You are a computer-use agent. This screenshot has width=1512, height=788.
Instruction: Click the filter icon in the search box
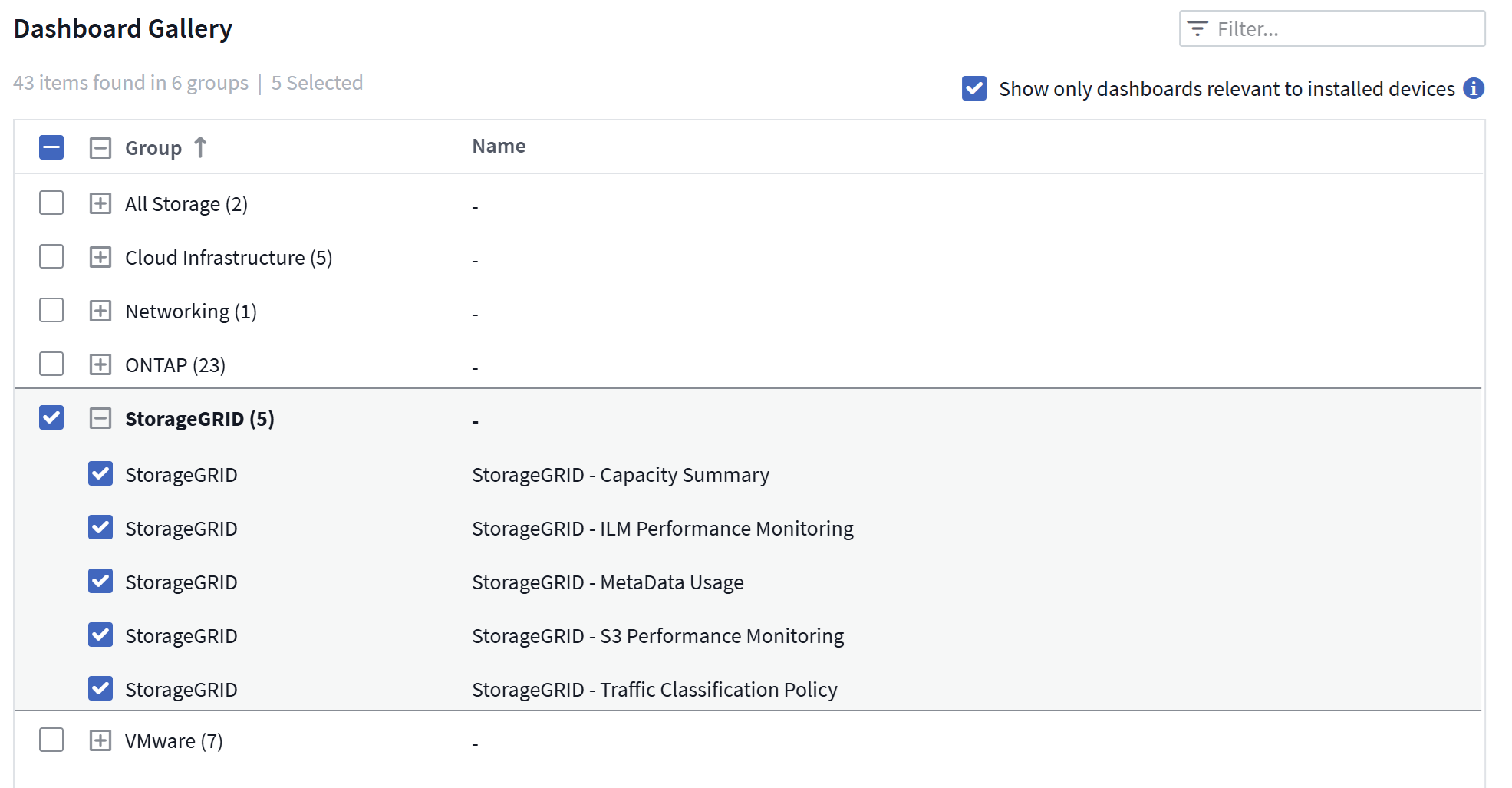tap(1197, 29)
